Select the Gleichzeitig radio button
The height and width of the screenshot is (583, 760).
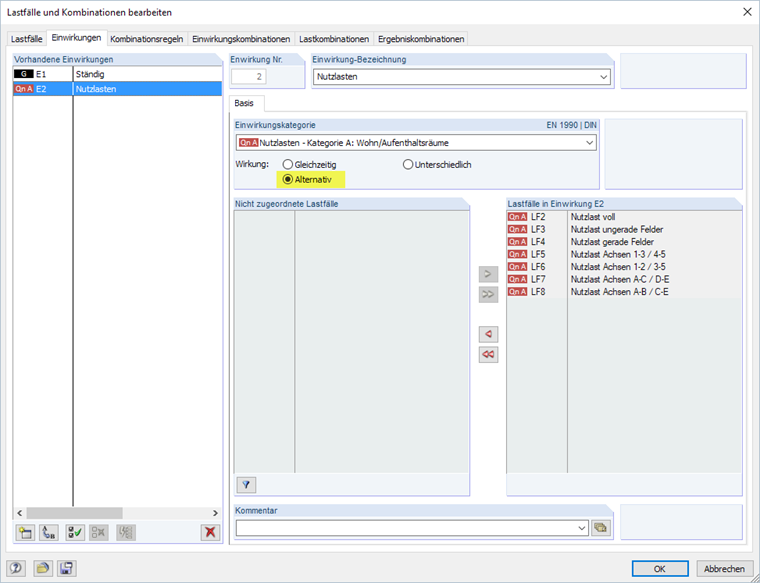288,165
